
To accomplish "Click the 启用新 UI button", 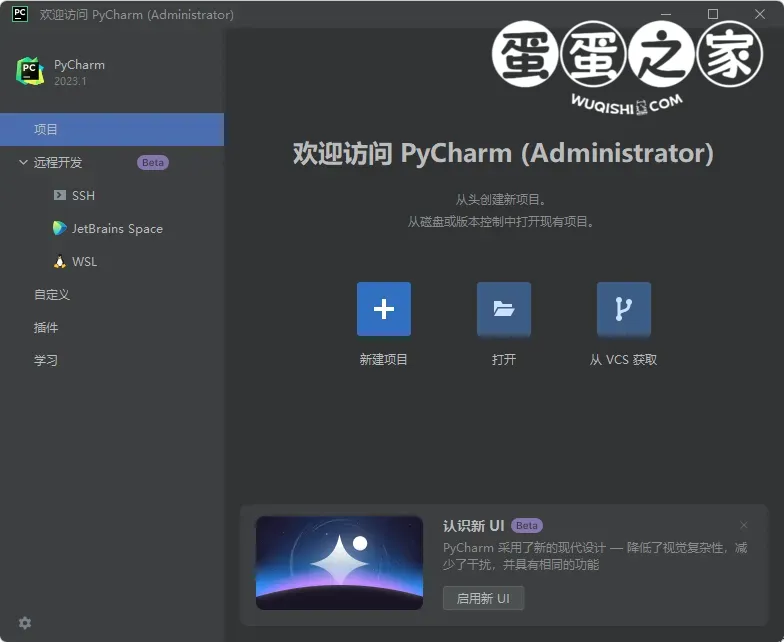I will [483, 598].
